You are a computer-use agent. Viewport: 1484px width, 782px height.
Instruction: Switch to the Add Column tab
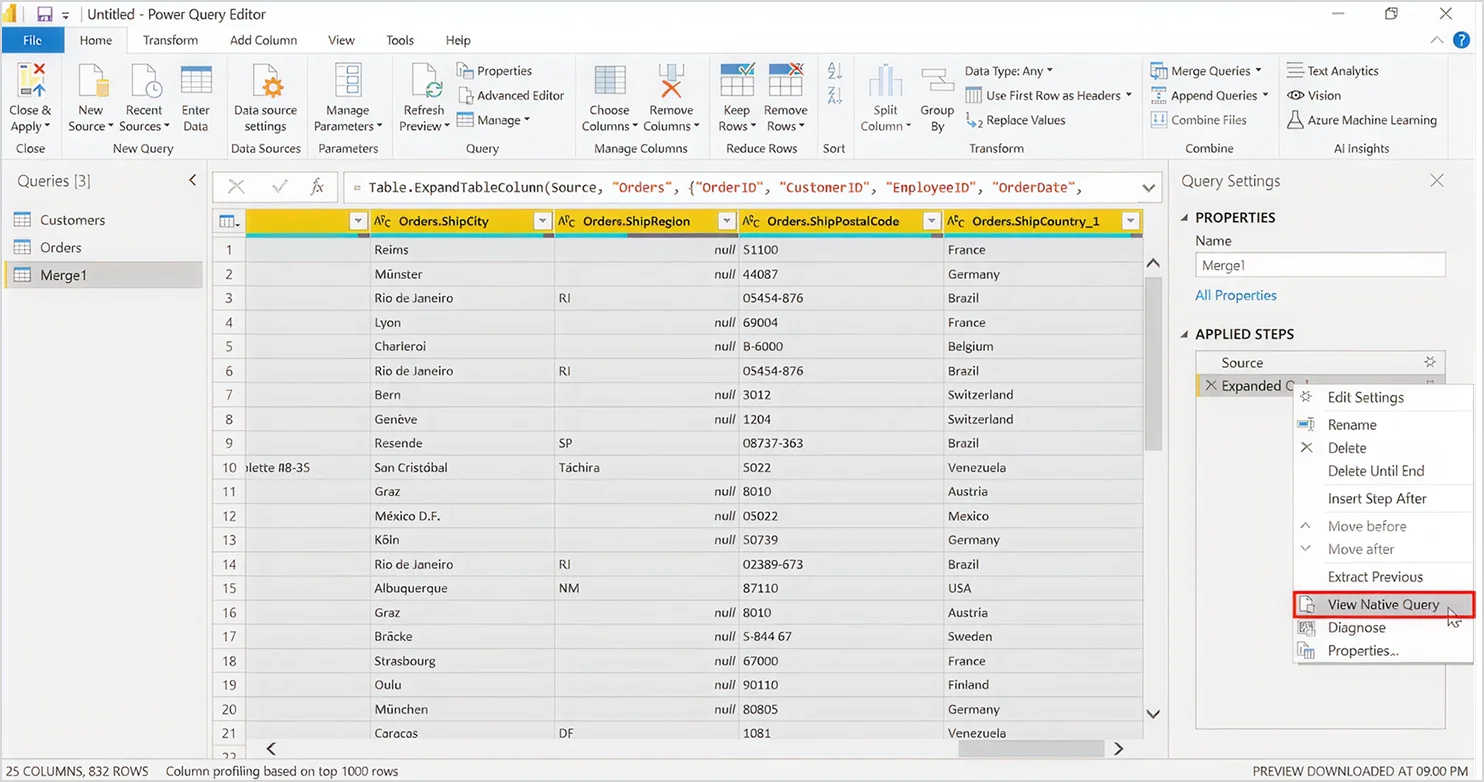pyautogui.click(x=263, y=40)
